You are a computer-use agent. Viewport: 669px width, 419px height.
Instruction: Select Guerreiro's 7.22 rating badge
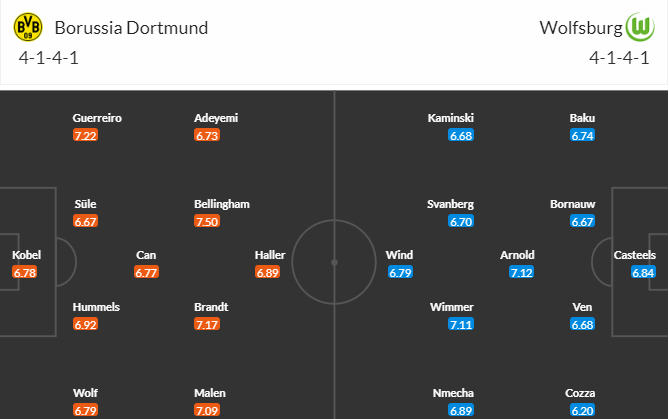(85, 136)
